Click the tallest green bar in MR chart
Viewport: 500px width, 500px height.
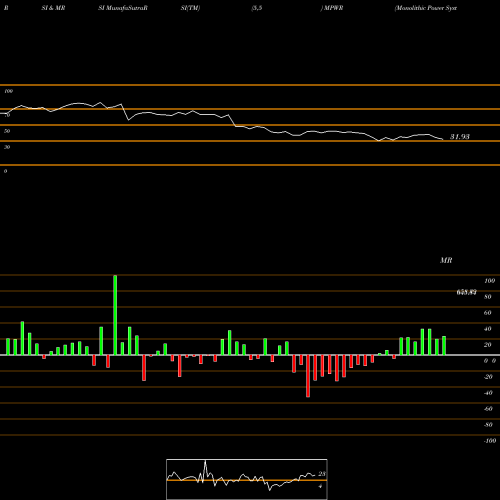tap(115, 315)
